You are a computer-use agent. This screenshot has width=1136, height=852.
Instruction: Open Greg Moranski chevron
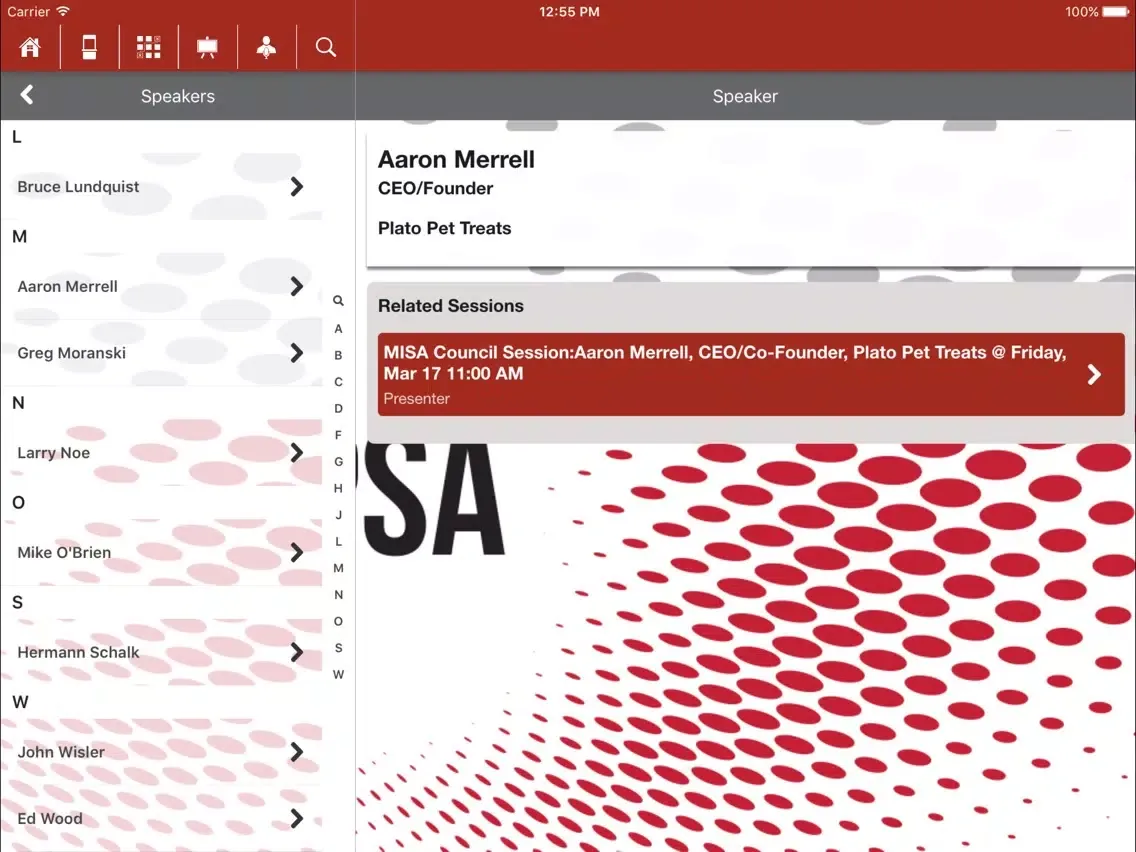296,353
